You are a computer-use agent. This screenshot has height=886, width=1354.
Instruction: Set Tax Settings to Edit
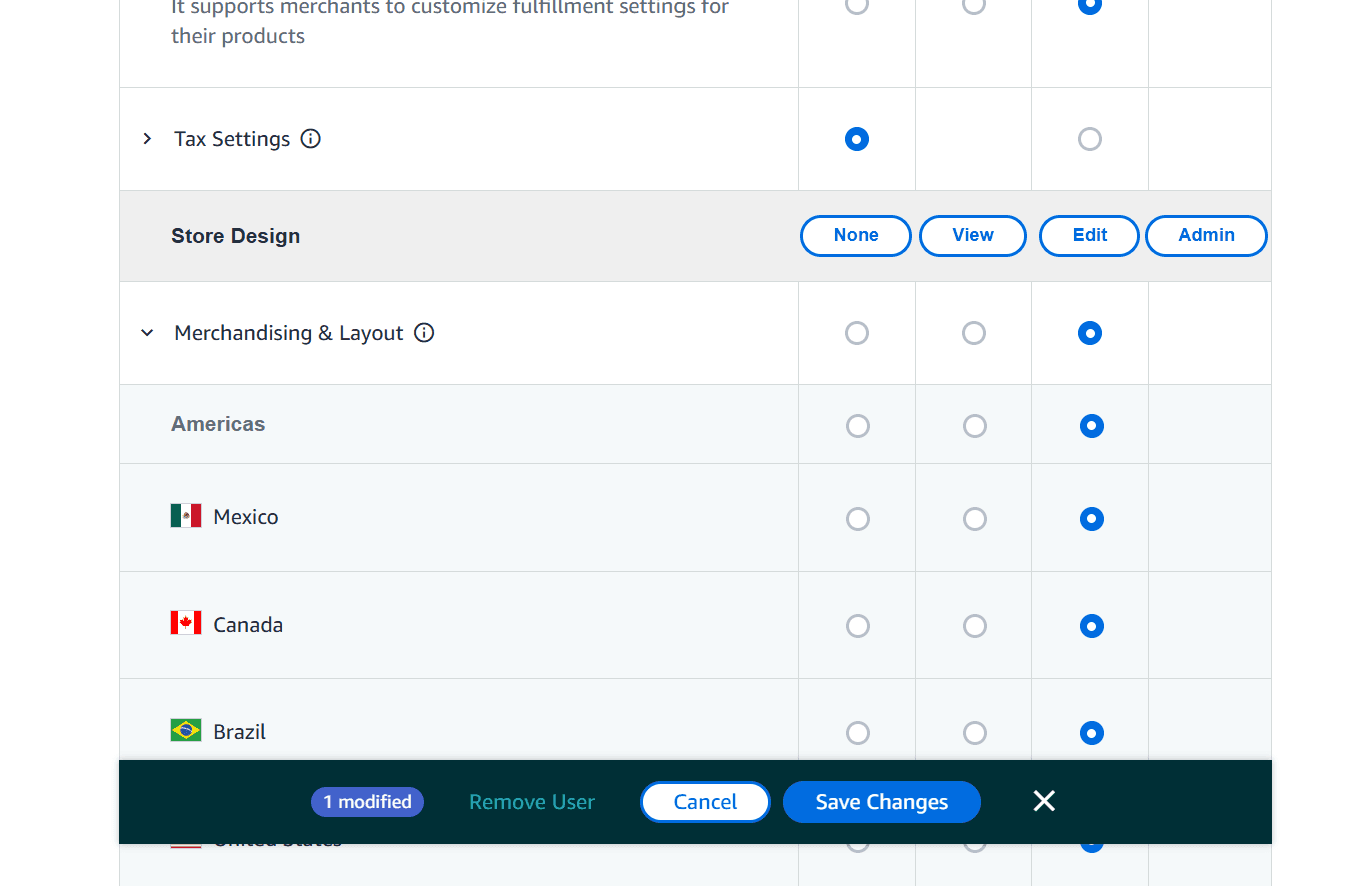coord(1090,139)
